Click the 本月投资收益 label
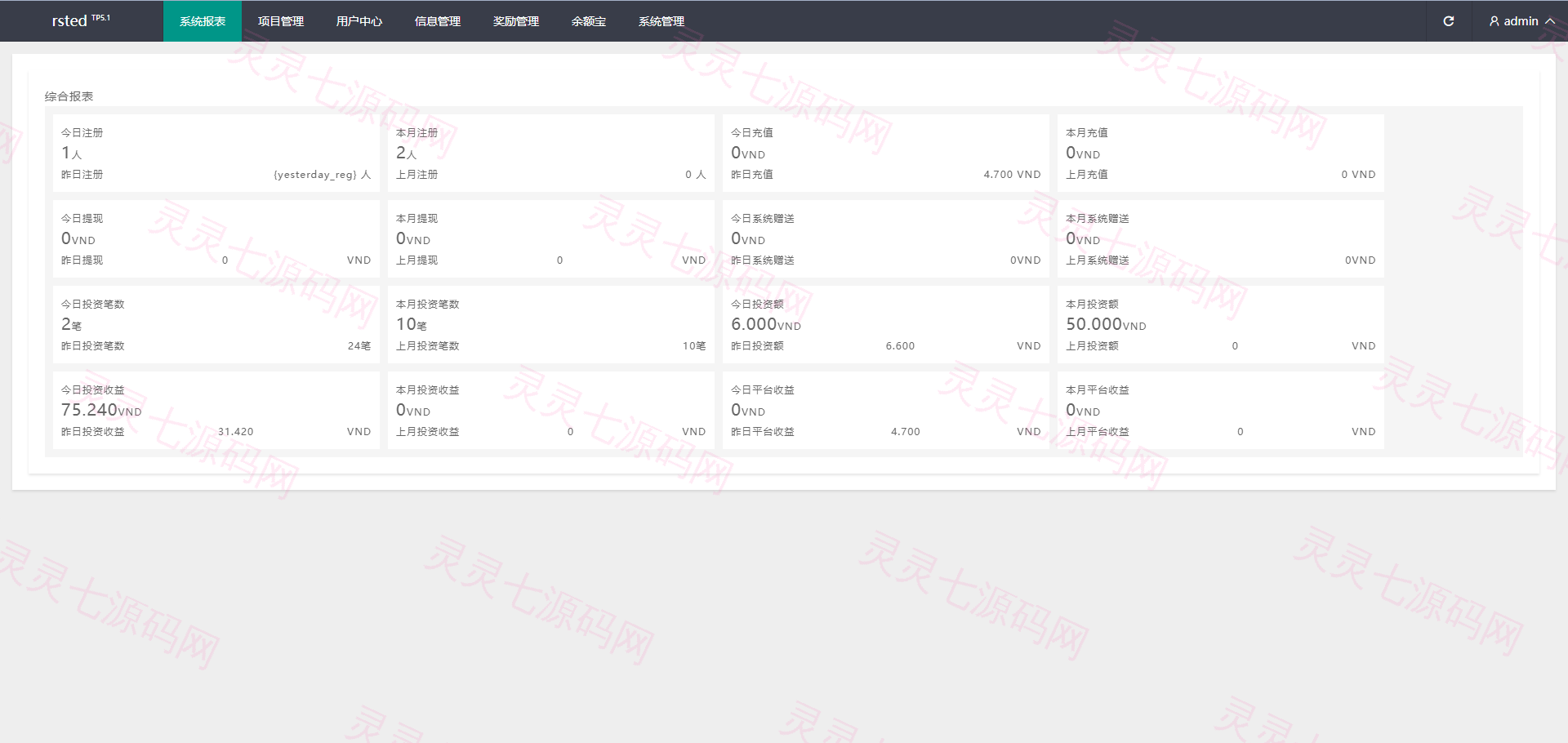1568x743 pixels. point(427,389)
